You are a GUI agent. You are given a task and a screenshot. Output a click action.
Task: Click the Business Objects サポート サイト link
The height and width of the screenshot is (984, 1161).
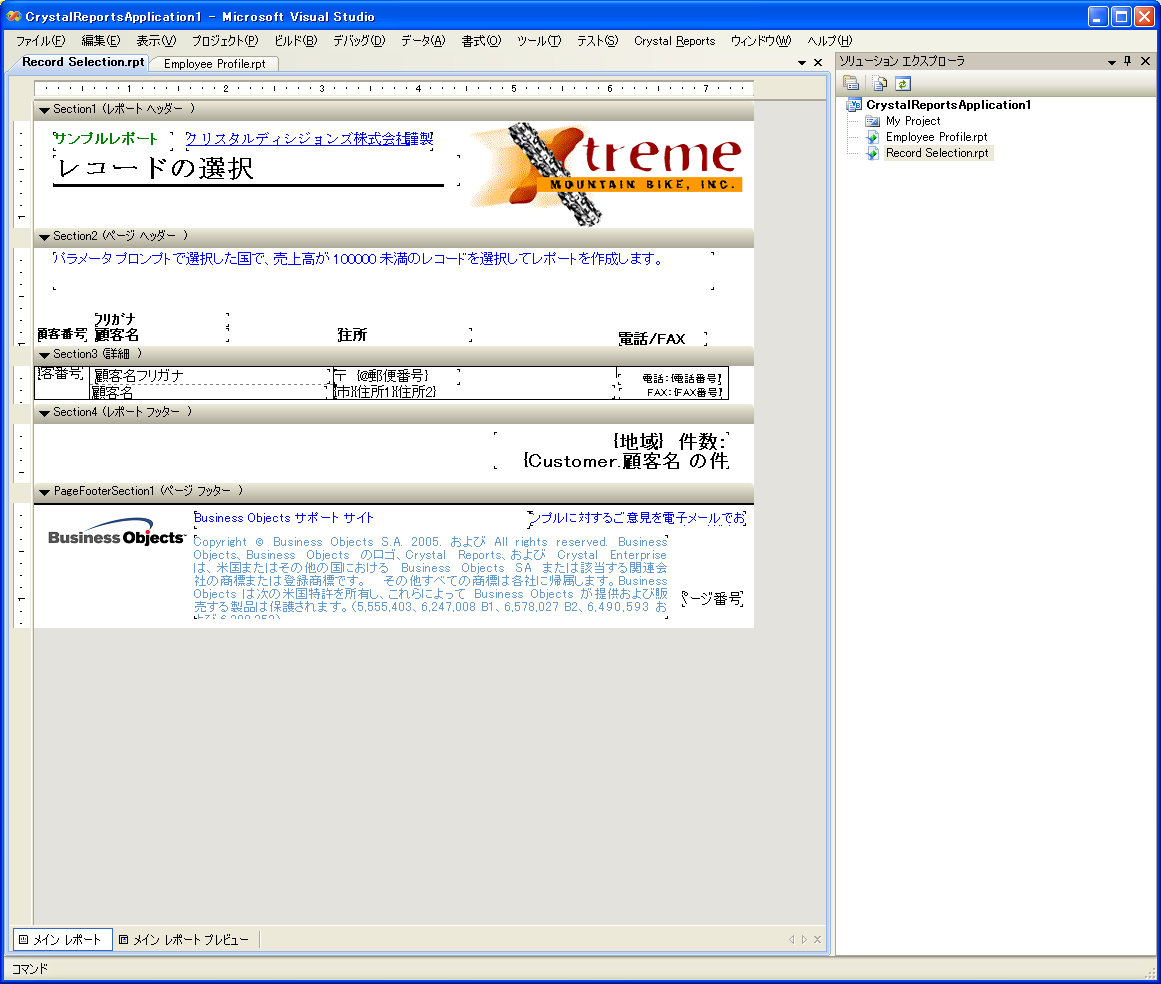284,518
